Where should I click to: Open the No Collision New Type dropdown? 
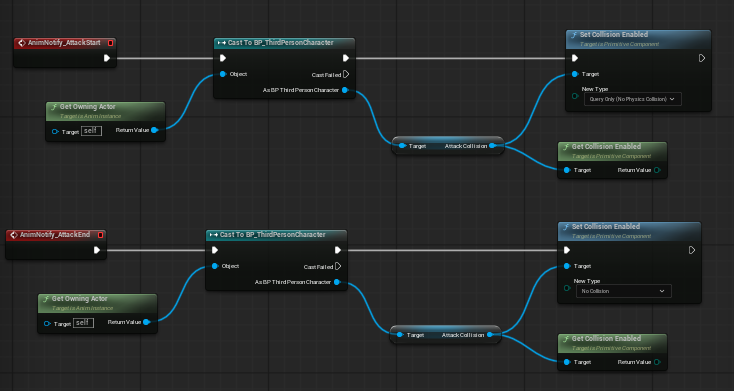pos(624,291)
